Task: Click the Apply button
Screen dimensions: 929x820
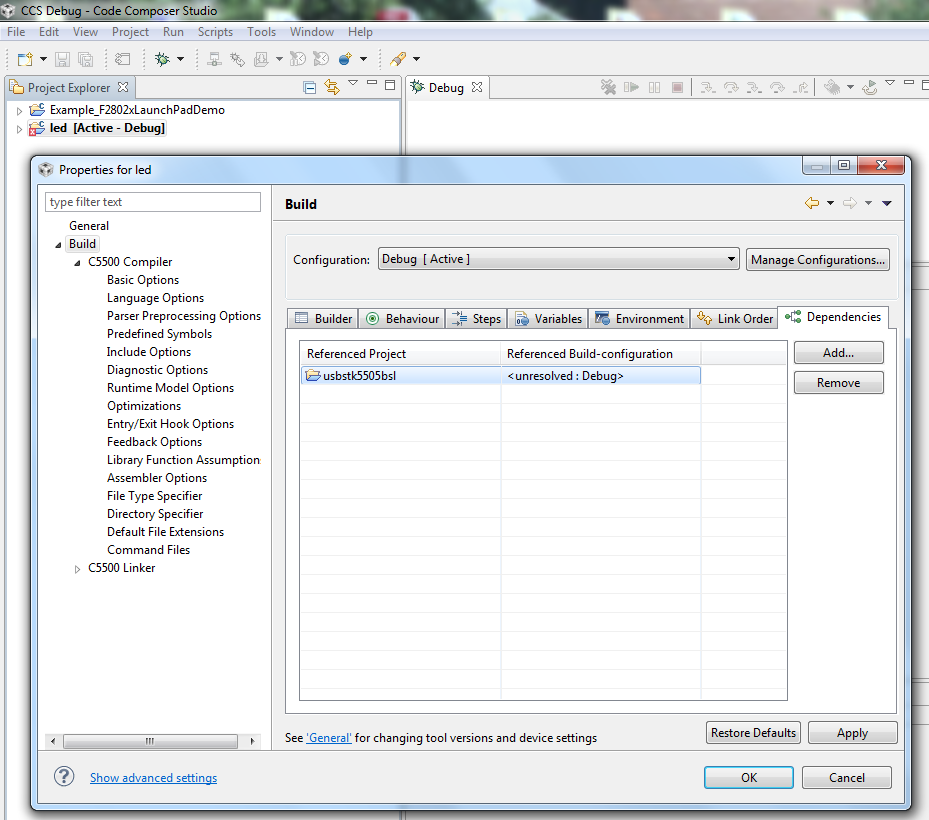Action: pos(853,733)
